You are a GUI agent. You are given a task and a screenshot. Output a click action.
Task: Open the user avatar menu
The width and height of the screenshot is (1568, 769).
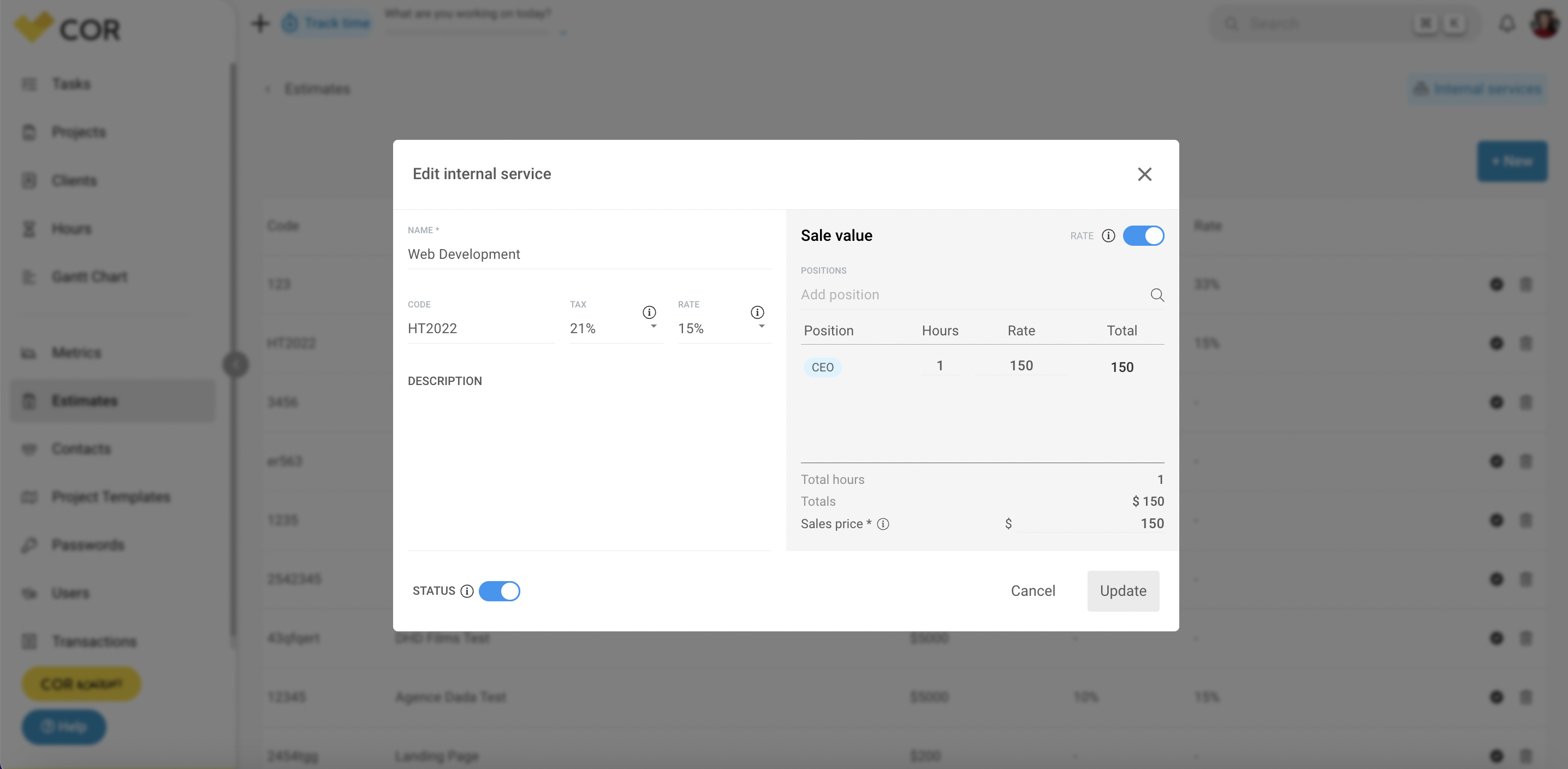[1545, 23]
